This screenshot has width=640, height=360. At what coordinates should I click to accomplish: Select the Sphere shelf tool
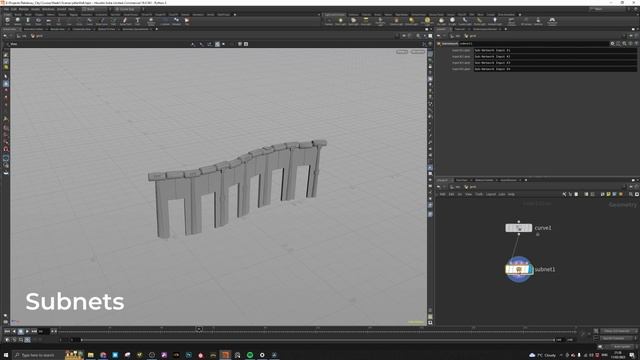pos(18,21)
